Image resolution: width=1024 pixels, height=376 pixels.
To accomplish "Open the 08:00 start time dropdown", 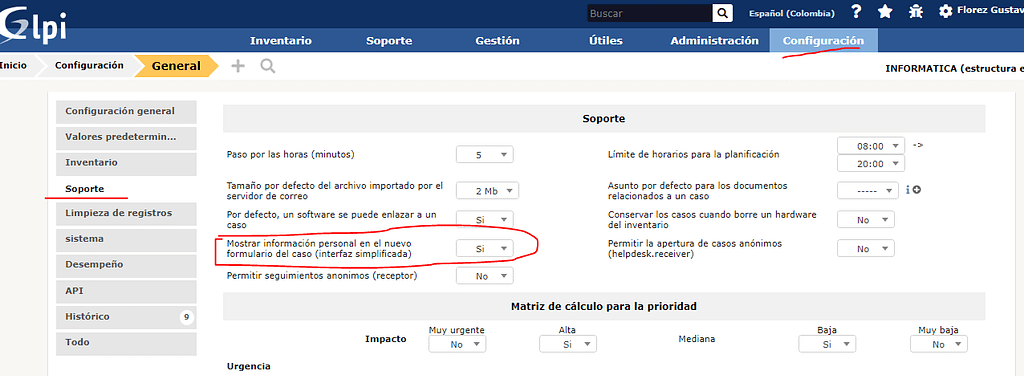I will pyautogui.click(x=871, y=146).
